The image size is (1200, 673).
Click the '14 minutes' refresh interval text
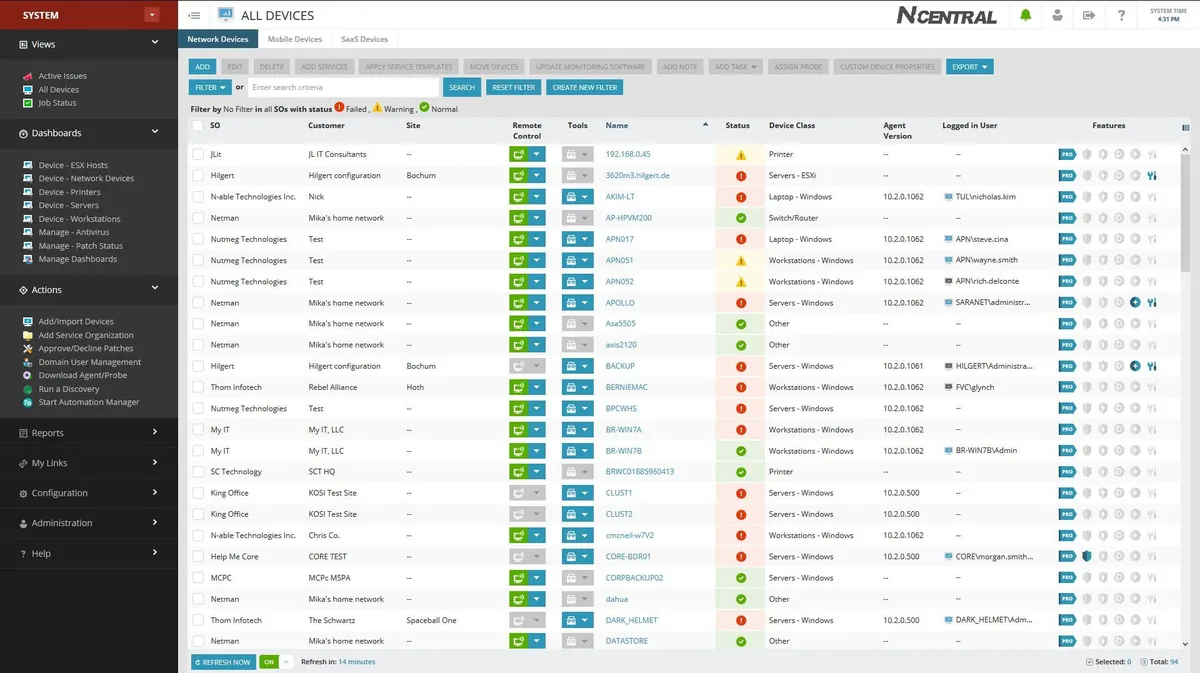tap(357, 662)
